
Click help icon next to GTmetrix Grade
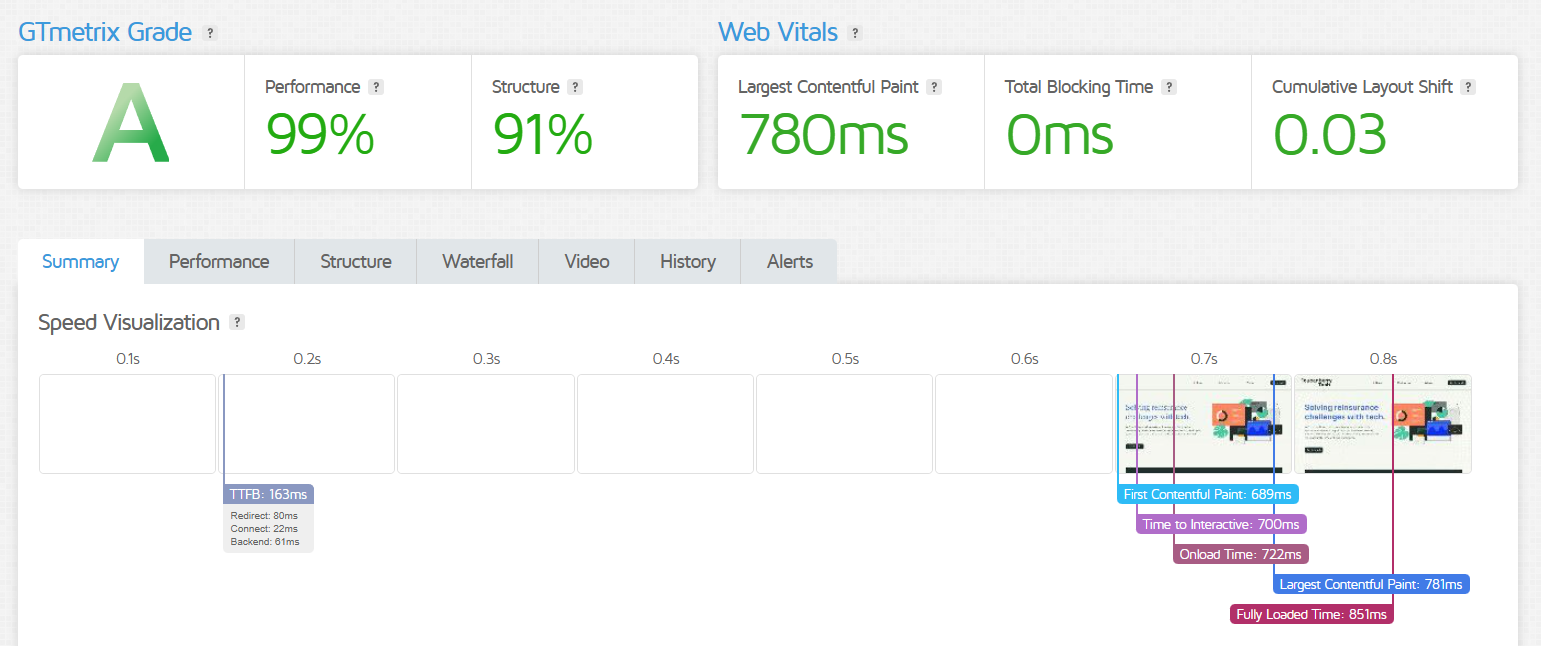coord(210,33)
